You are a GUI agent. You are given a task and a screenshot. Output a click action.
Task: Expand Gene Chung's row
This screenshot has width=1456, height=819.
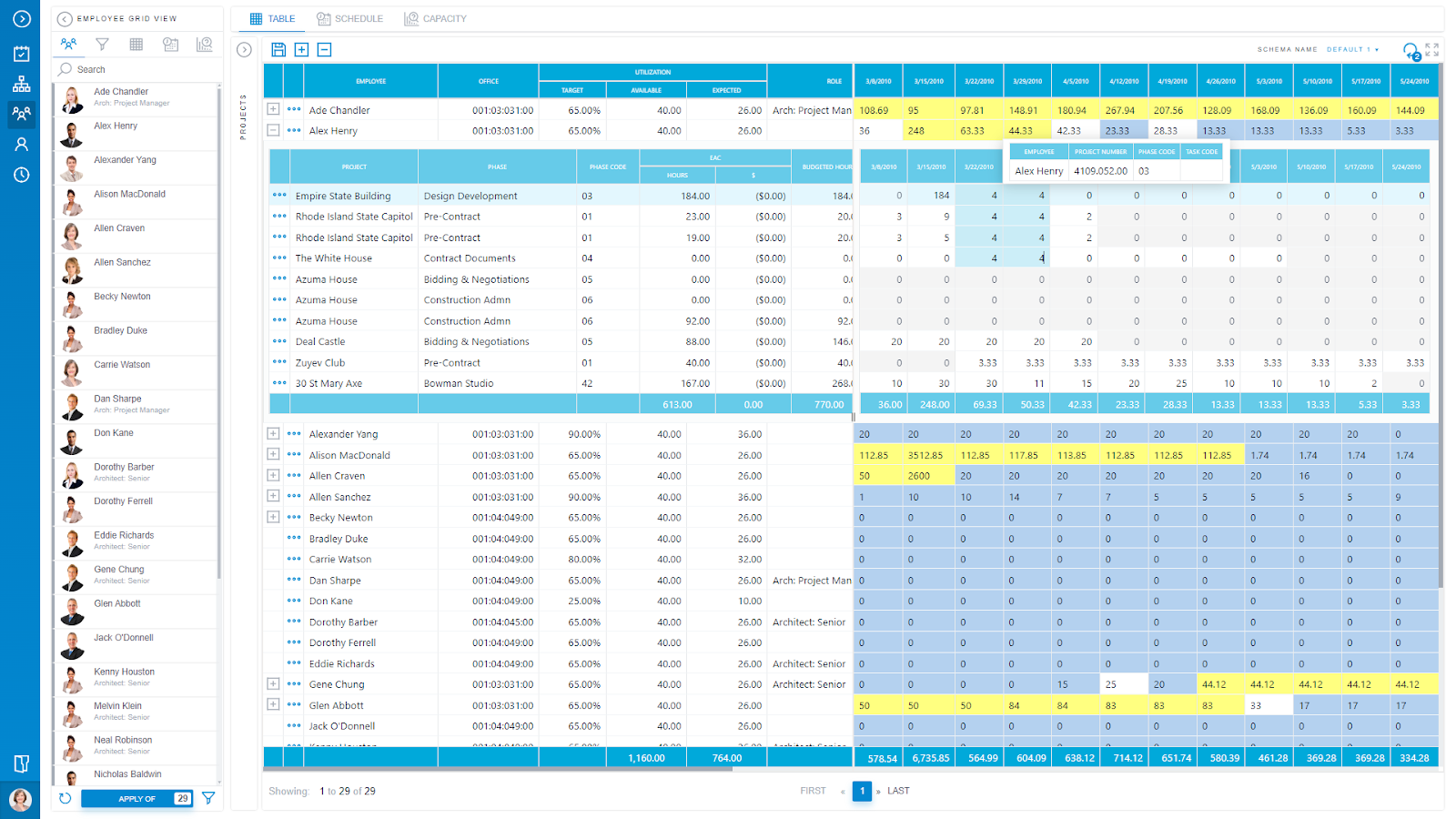pyautogui.click(x=273, y=683)
